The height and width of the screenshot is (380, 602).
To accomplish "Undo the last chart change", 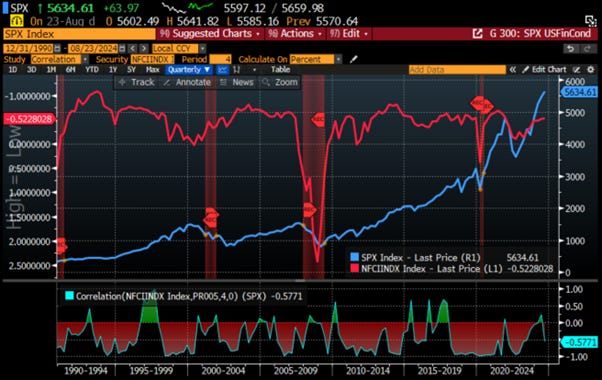I will (x=571, y=48).
